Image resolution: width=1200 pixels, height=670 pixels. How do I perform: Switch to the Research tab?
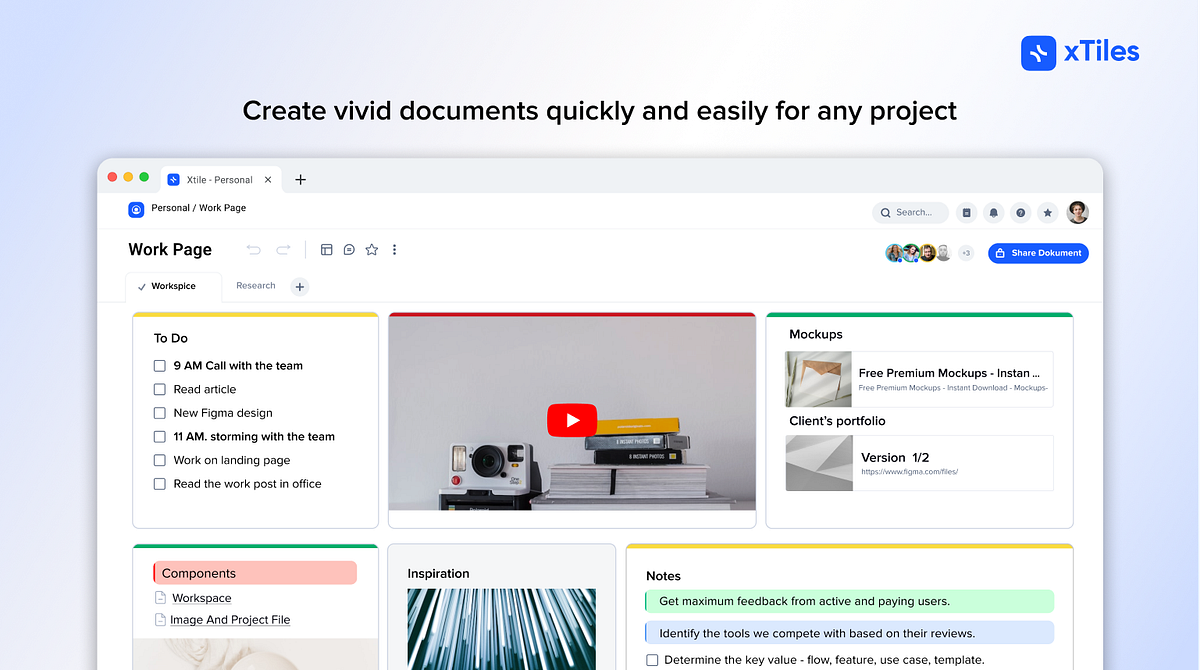point(255,286)
